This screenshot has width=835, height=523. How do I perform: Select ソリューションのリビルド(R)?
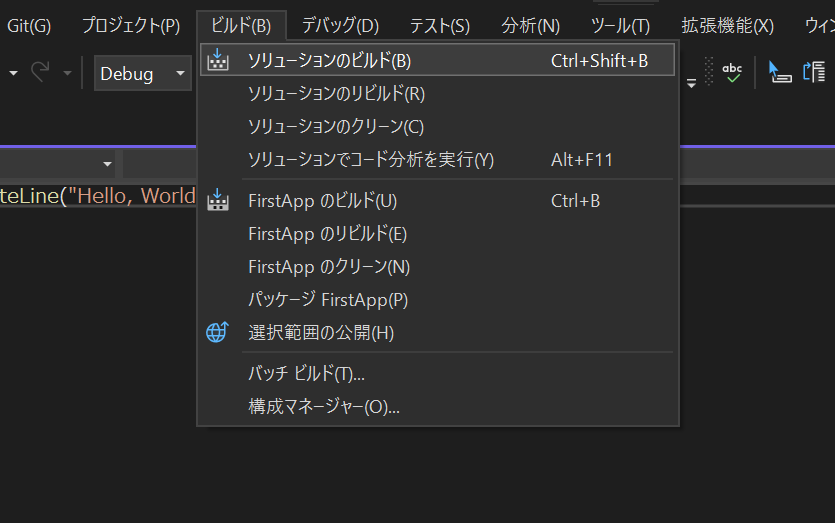click(437, 94)
